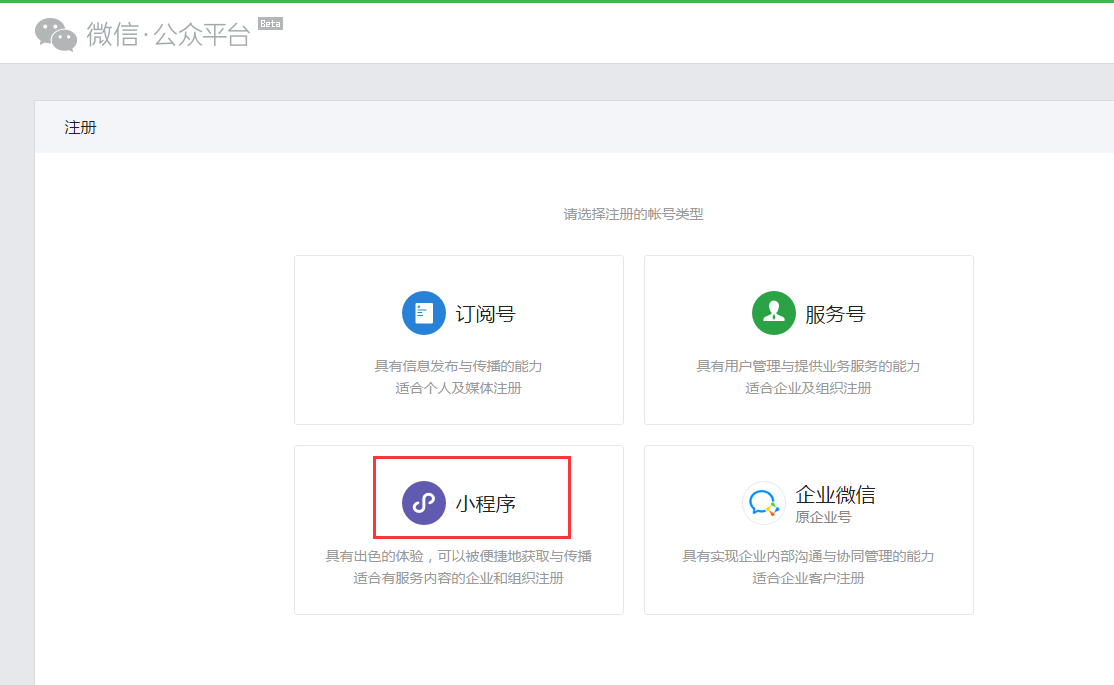Click the 请选择注册的帐号类型 prompt text
The height and width of the screenshot is (685, 1114).
(633, 214)
